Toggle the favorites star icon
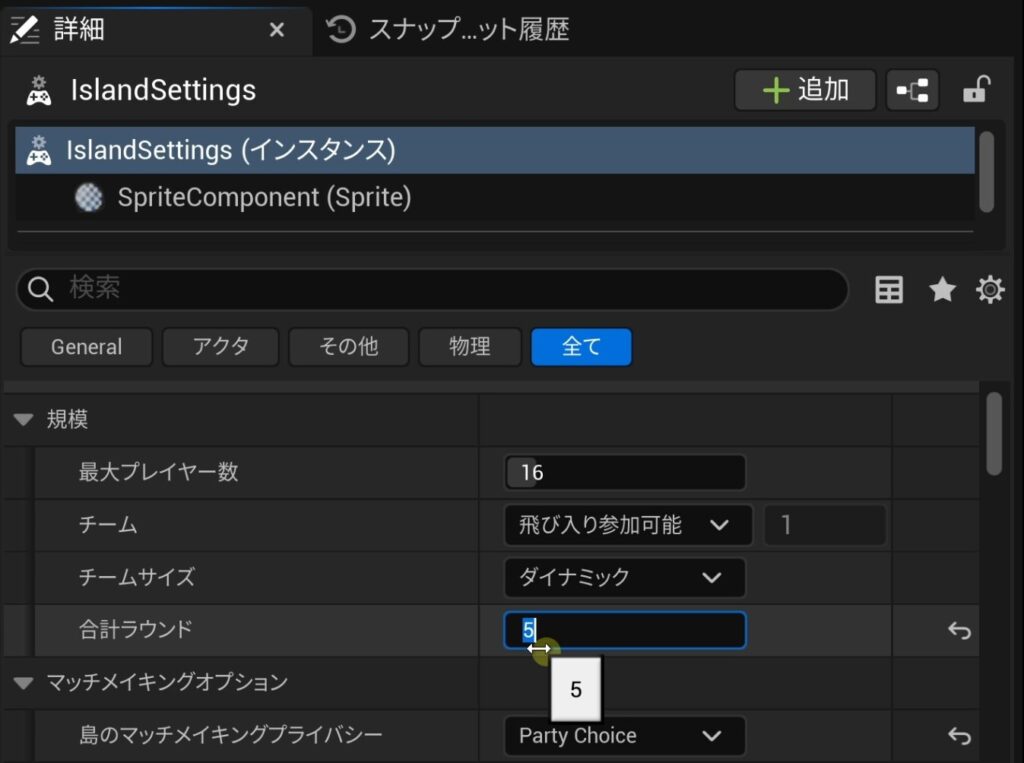The height and width of the screenshot is (763, 1024). [x=942, y=290]
